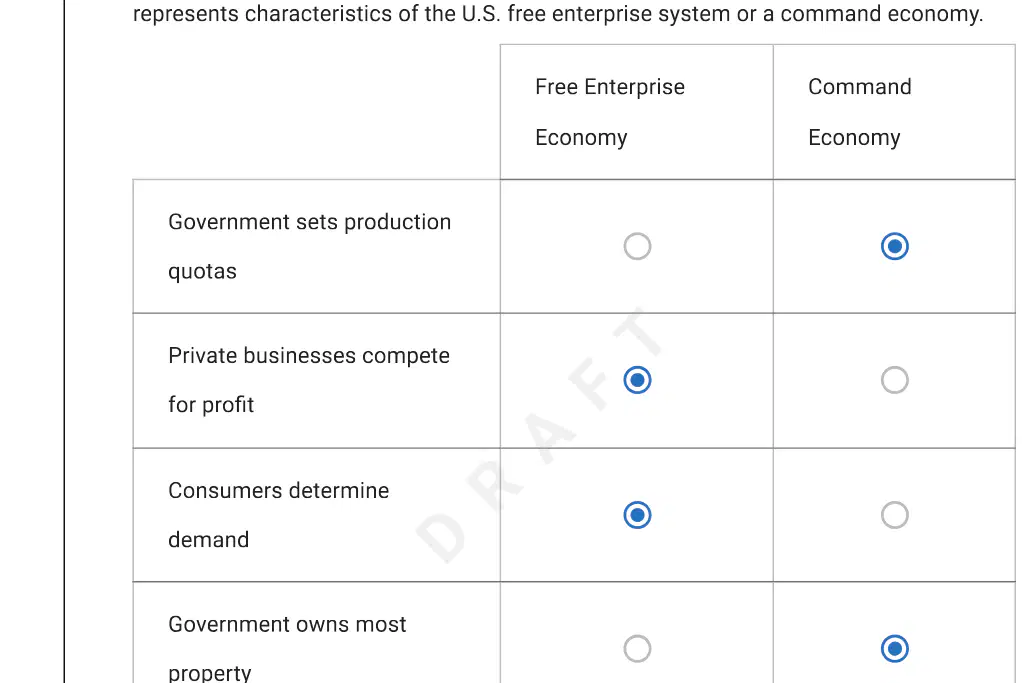Screen dimensions: 1029x683
Task: Click the Command Economy column header
Action: (x=860, y=112)
